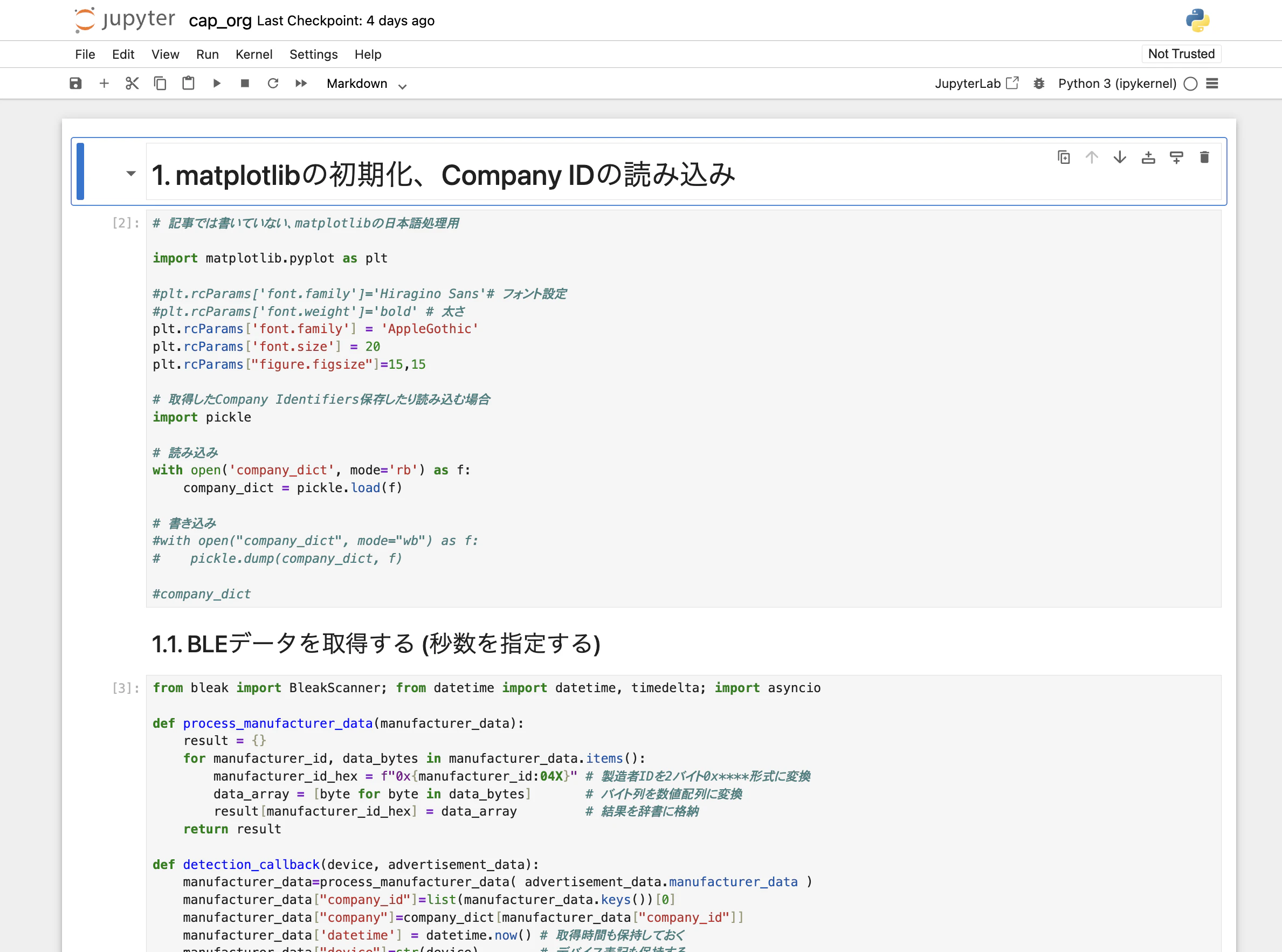Click the 'def process_manufacturer_data' line
The image size is (1282, 952).
(338, 723)
